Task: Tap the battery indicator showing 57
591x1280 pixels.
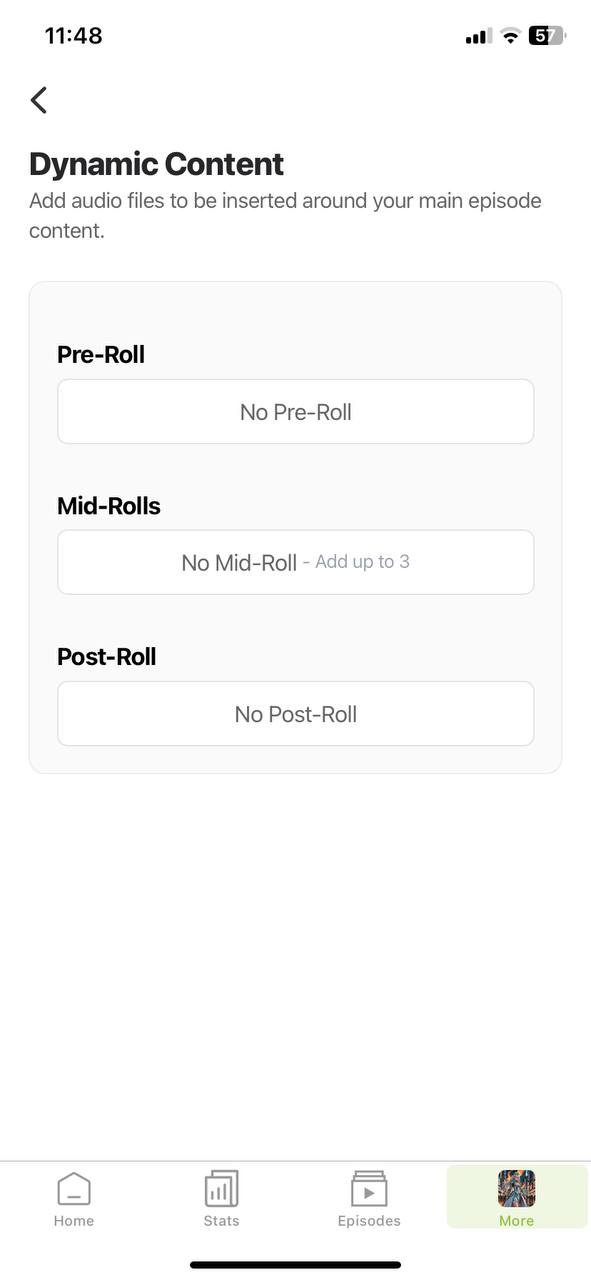Action: pyautogui.click(x=547, y=36)
